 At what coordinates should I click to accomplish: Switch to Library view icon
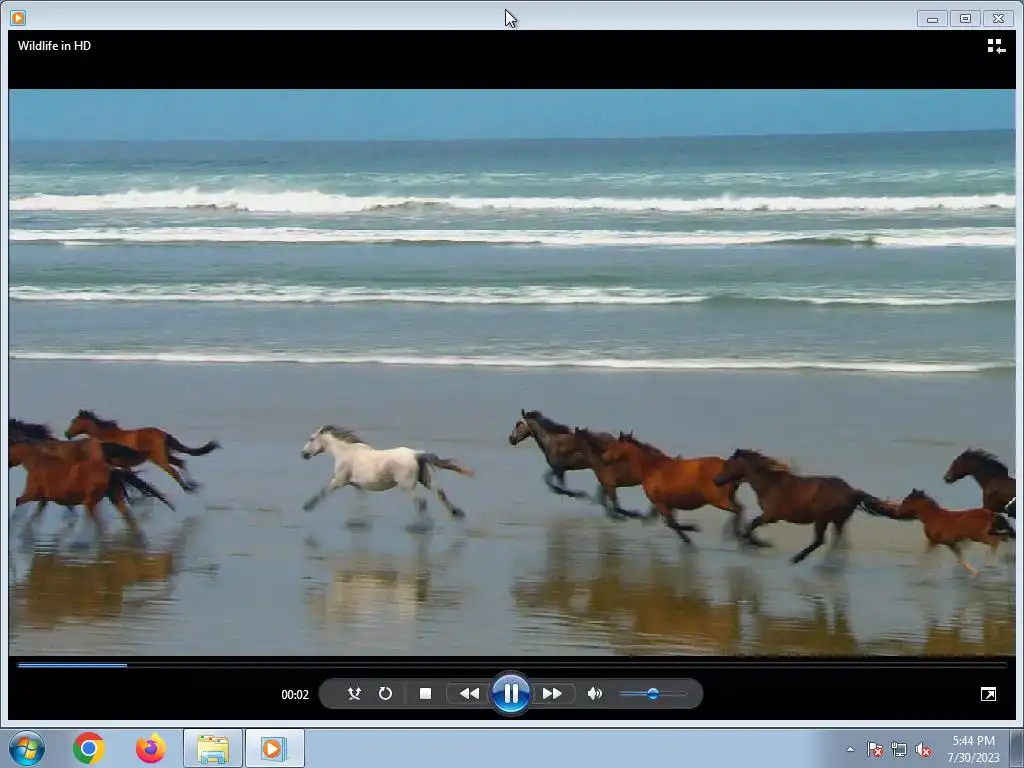(x=996, y=46)
